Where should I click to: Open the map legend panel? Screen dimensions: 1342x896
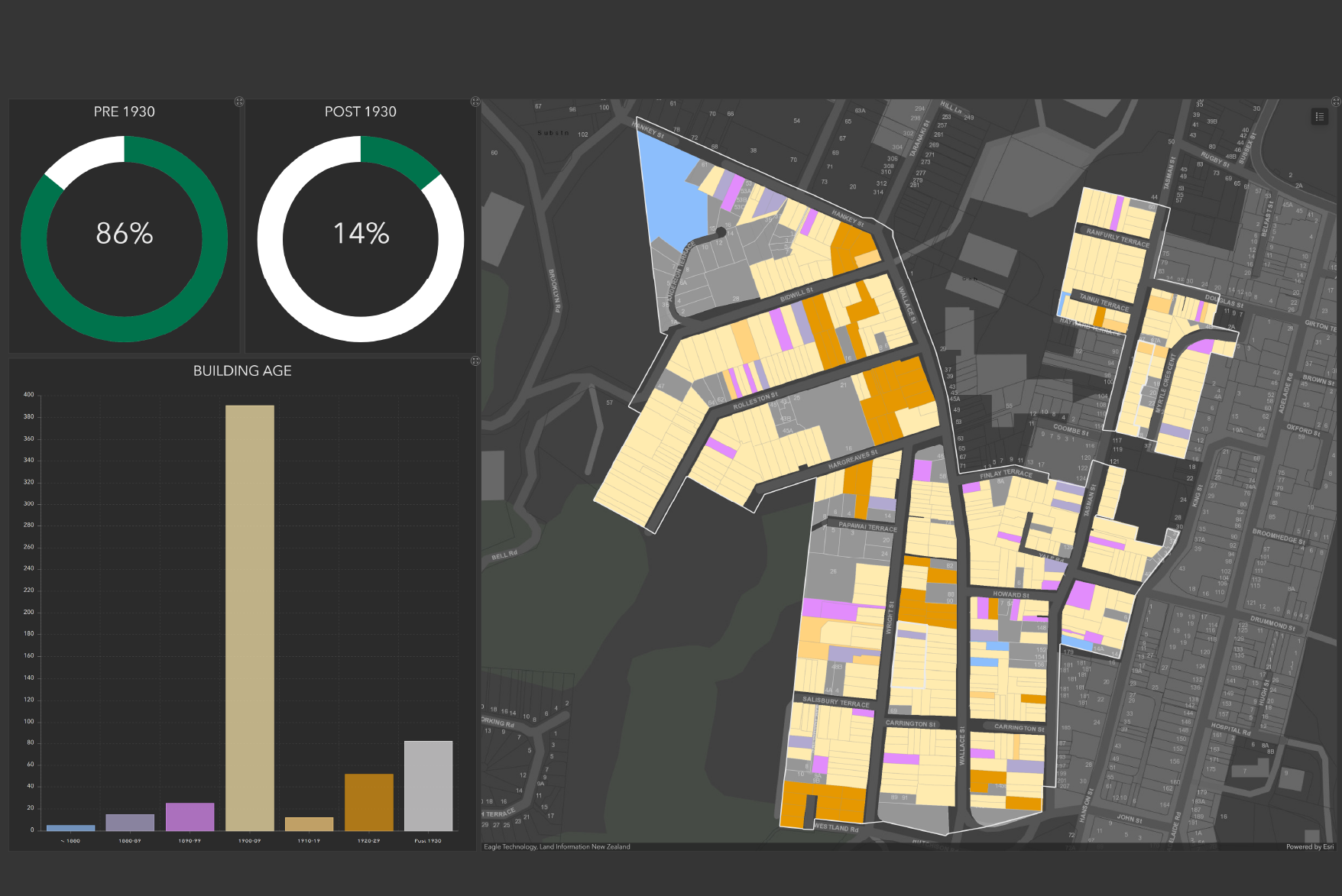point(1319,116)
